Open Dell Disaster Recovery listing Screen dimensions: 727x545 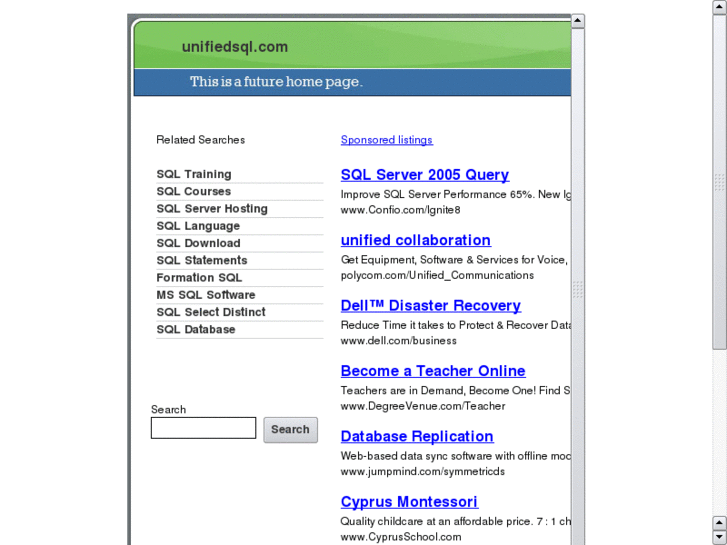pyautogui.click(x=431, y=306)
